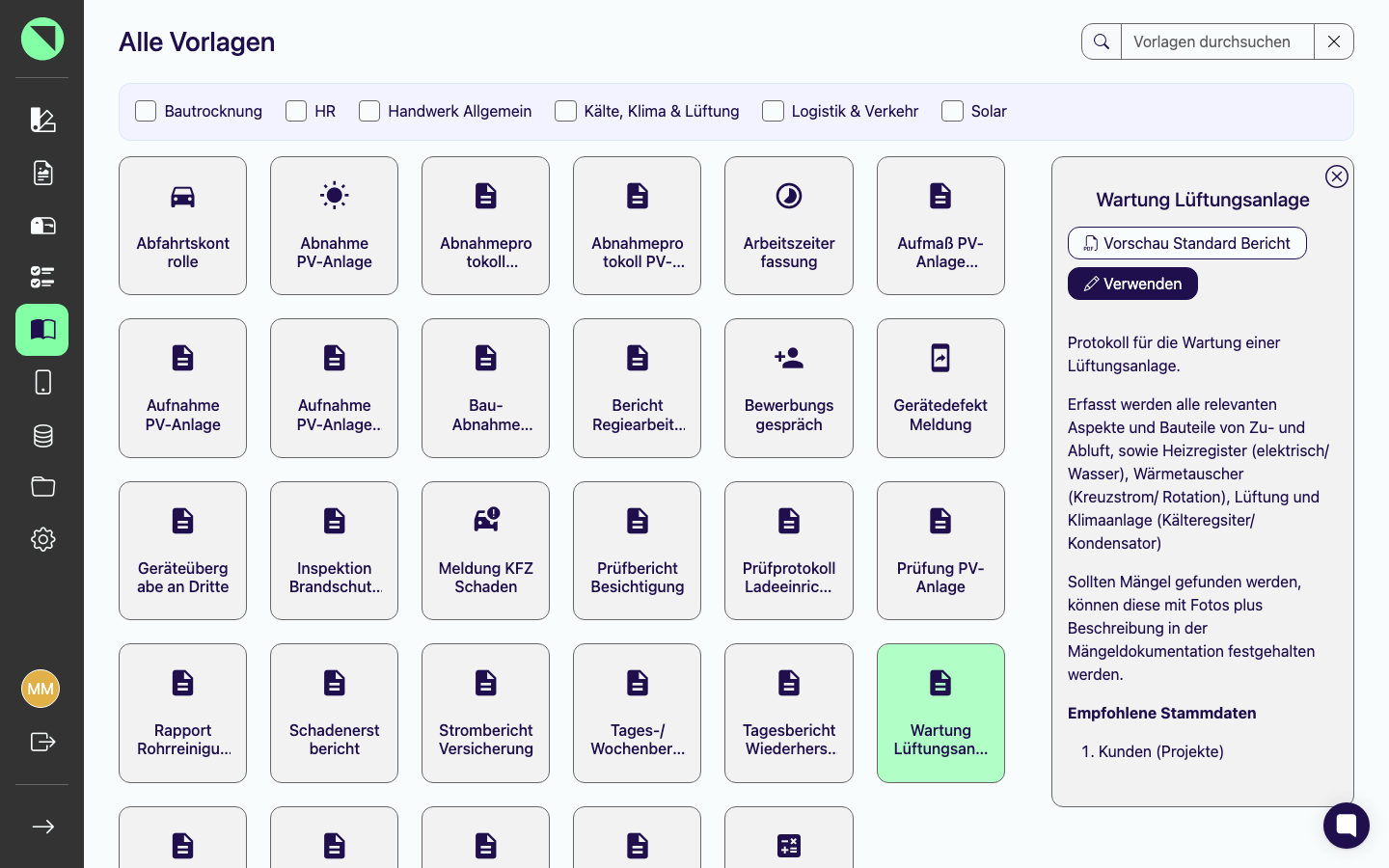Open the report editor sidebar icon
Viewport: 1389px width, 868px height.
click(42, 121)
